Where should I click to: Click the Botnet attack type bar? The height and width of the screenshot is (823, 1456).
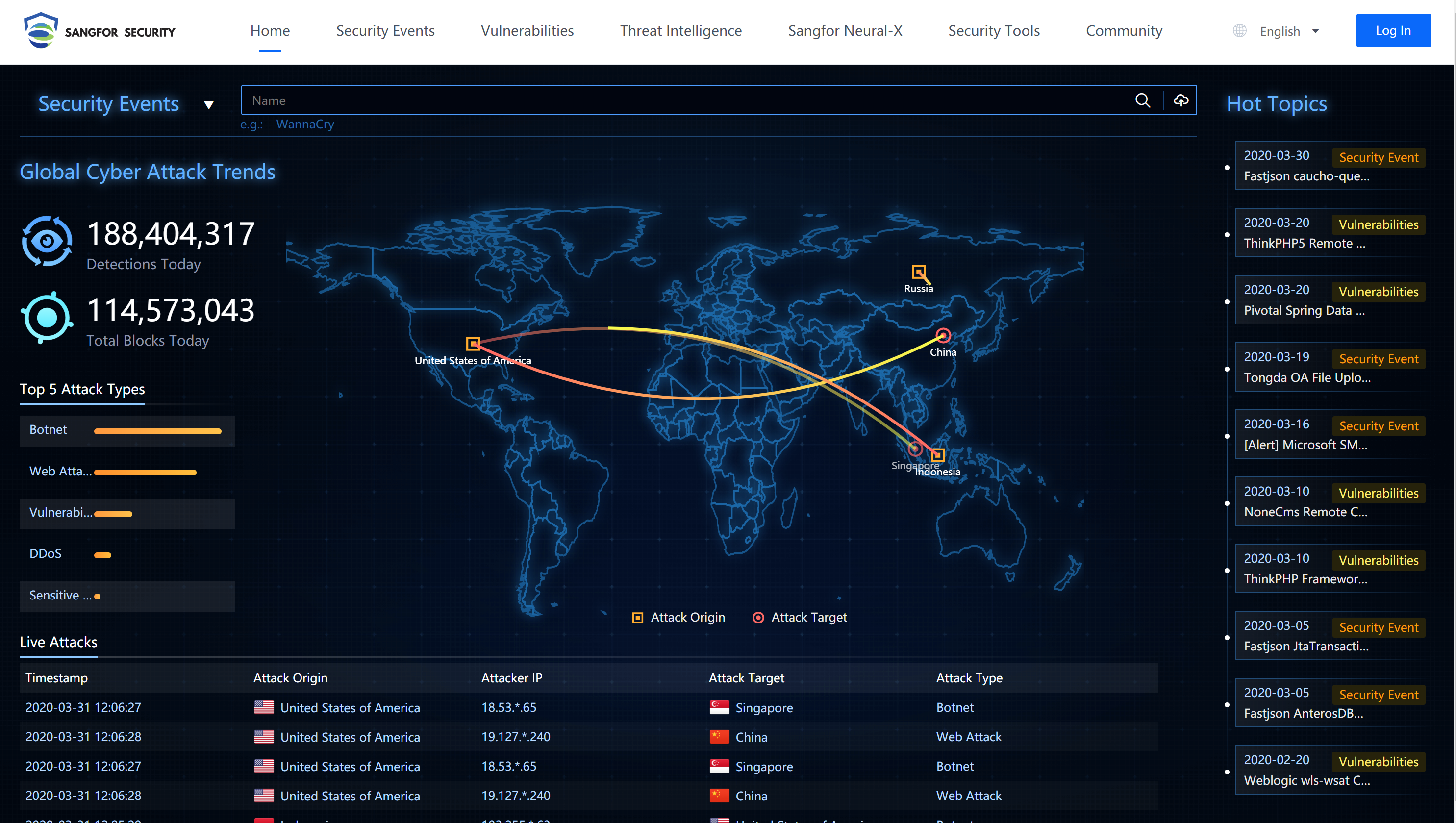click(x=158, y=431)
